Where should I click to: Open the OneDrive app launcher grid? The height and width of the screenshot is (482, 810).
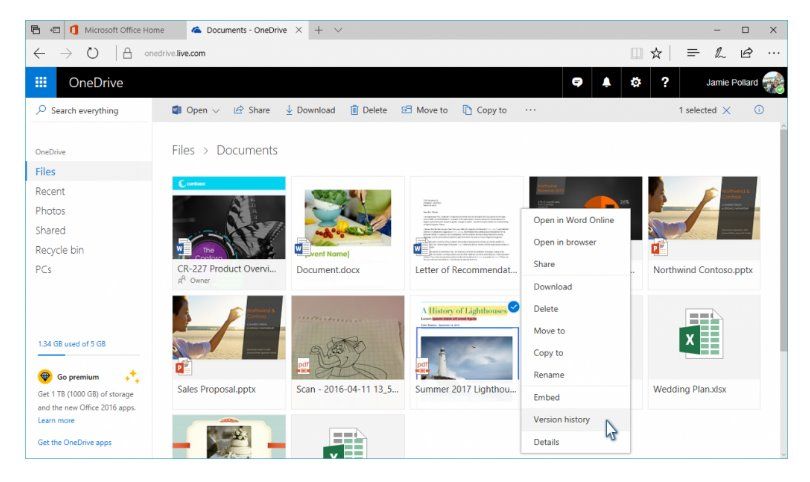[x=41, y=82]
